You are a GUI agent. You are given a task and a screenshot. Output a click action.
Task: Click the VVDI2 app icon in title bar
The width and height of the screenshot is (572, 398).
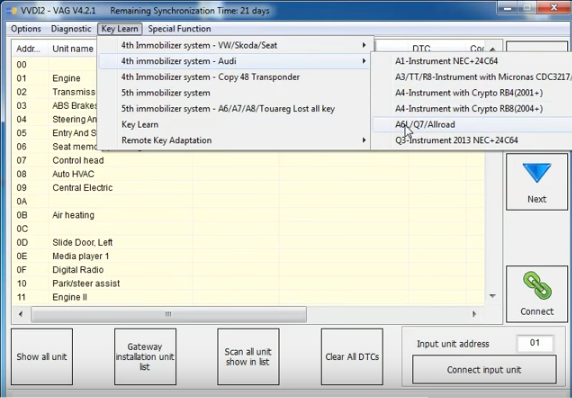click(x=12, y=11)
